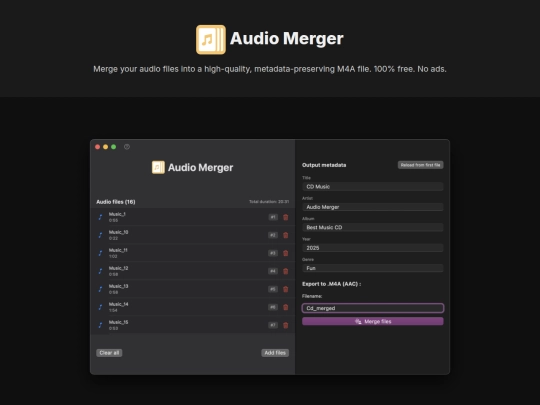Click the #1 order badge

[x=273, y=217]
